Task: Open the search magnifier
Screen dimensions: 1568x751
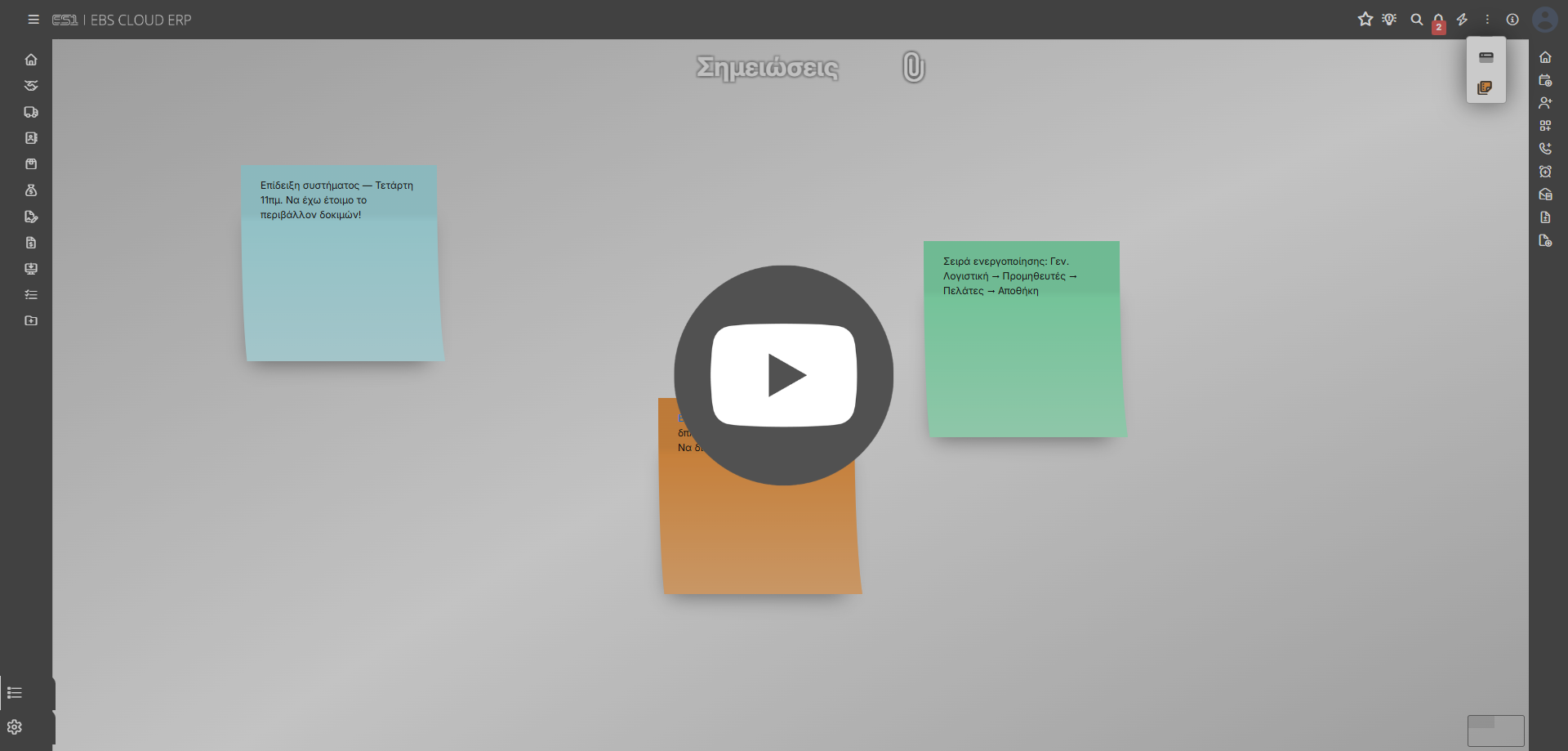Action: 1417,19
